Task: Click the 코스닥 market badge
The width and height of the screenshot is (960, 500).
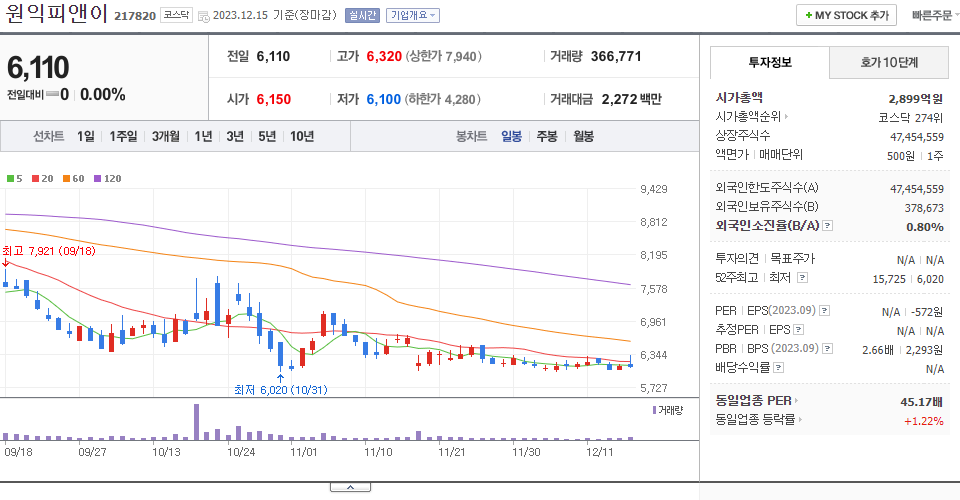Action: pos(176,15)
